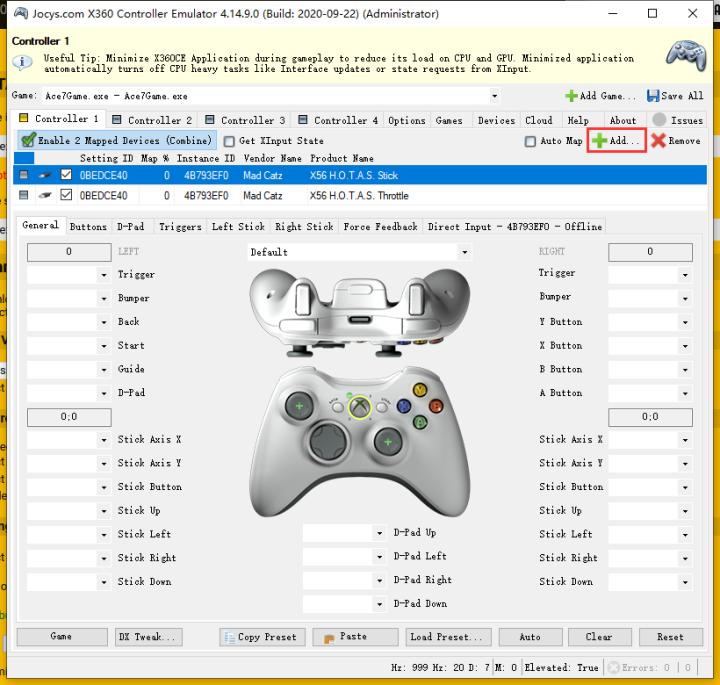The width and height of the screenshot is (720, 685).
Task: Click the Xbox Guide button on controller image
Action: [358, 406]
